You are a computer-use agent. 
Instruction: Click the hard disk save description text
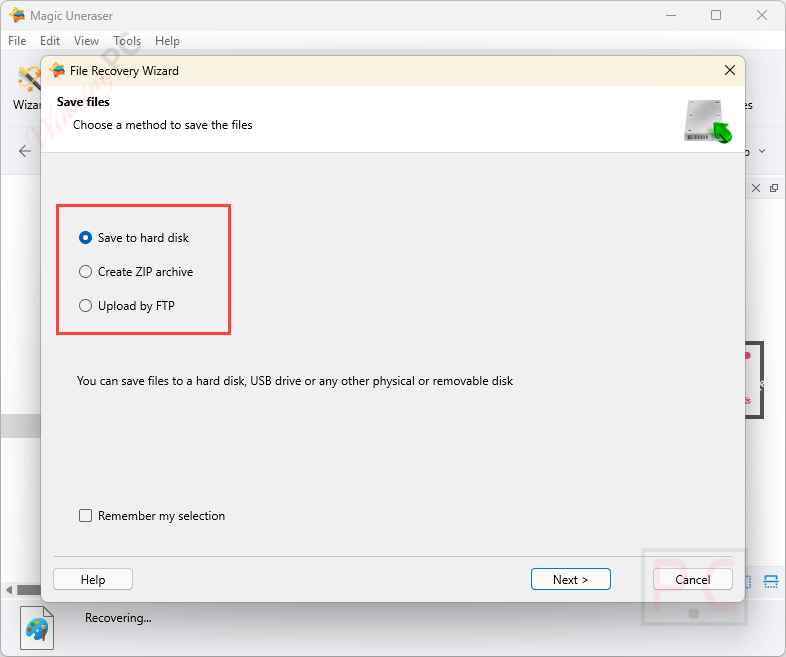295,381
